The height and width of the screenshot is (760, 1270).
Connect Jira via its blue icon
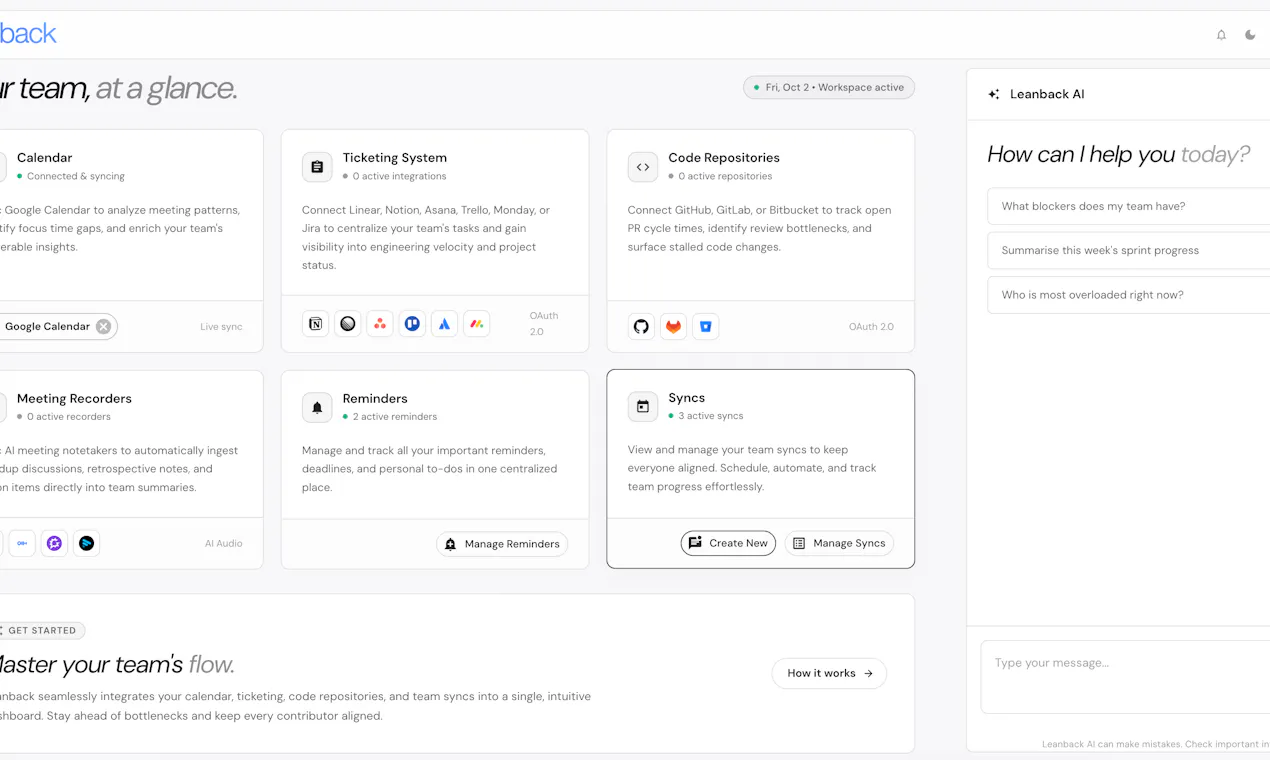click(x=445, y=324)
